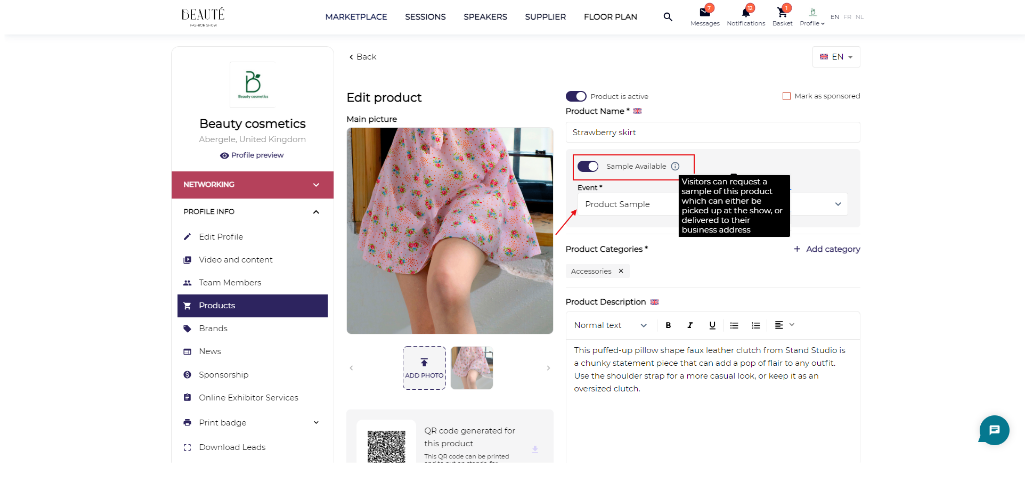Go to Floor Plan in top navigation

coord(611,17)
